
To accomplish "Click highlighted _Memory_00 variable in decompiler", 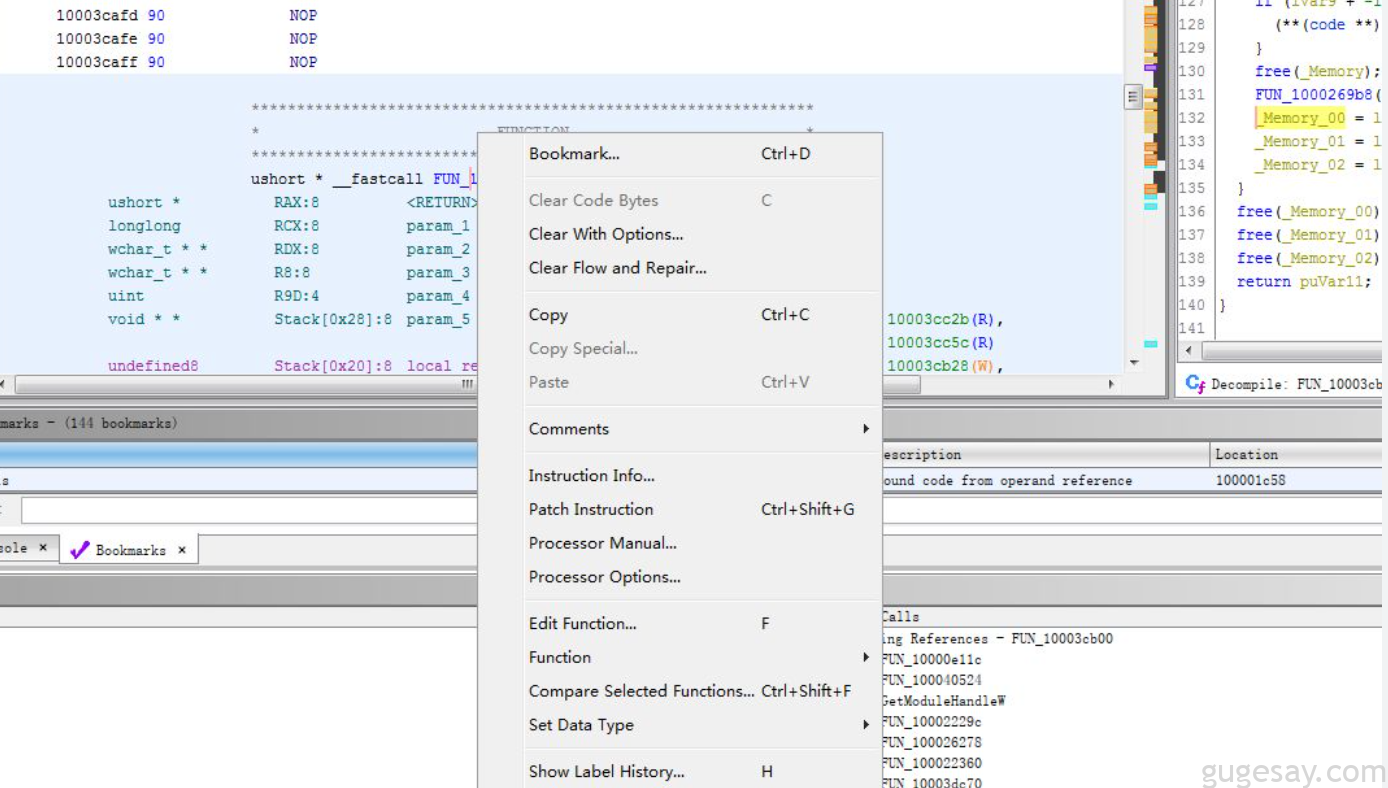I will point(1301,118).
